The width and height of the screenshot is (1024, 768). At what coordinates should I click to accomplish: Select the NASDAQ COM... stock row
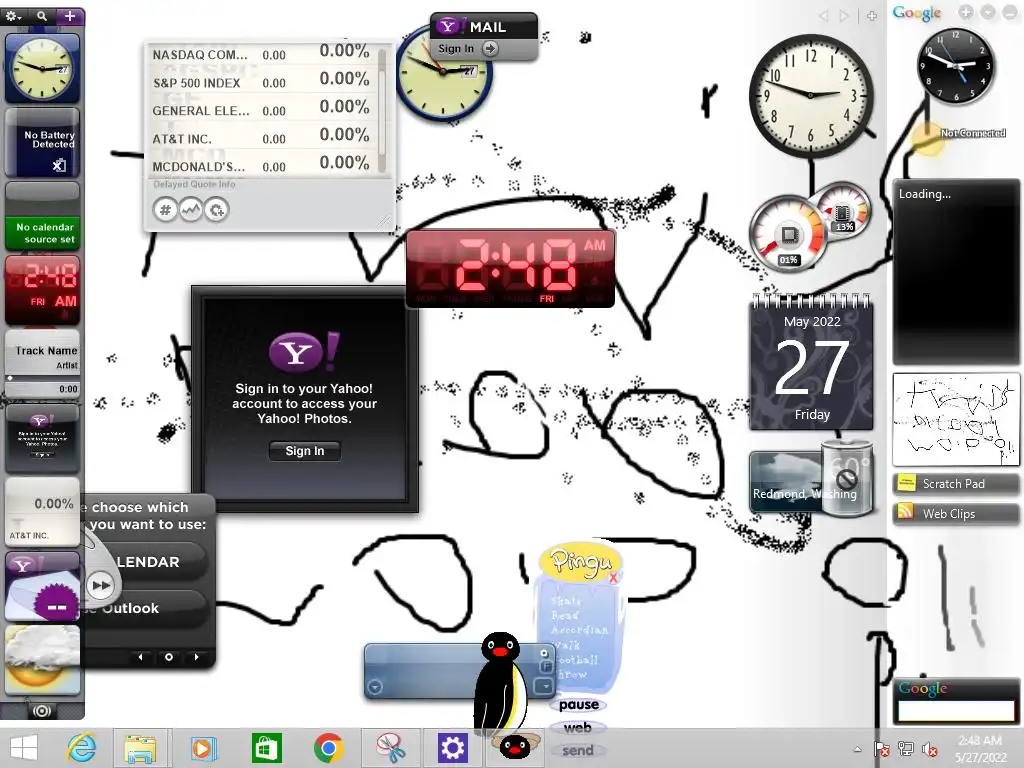[x=261, y=54]
